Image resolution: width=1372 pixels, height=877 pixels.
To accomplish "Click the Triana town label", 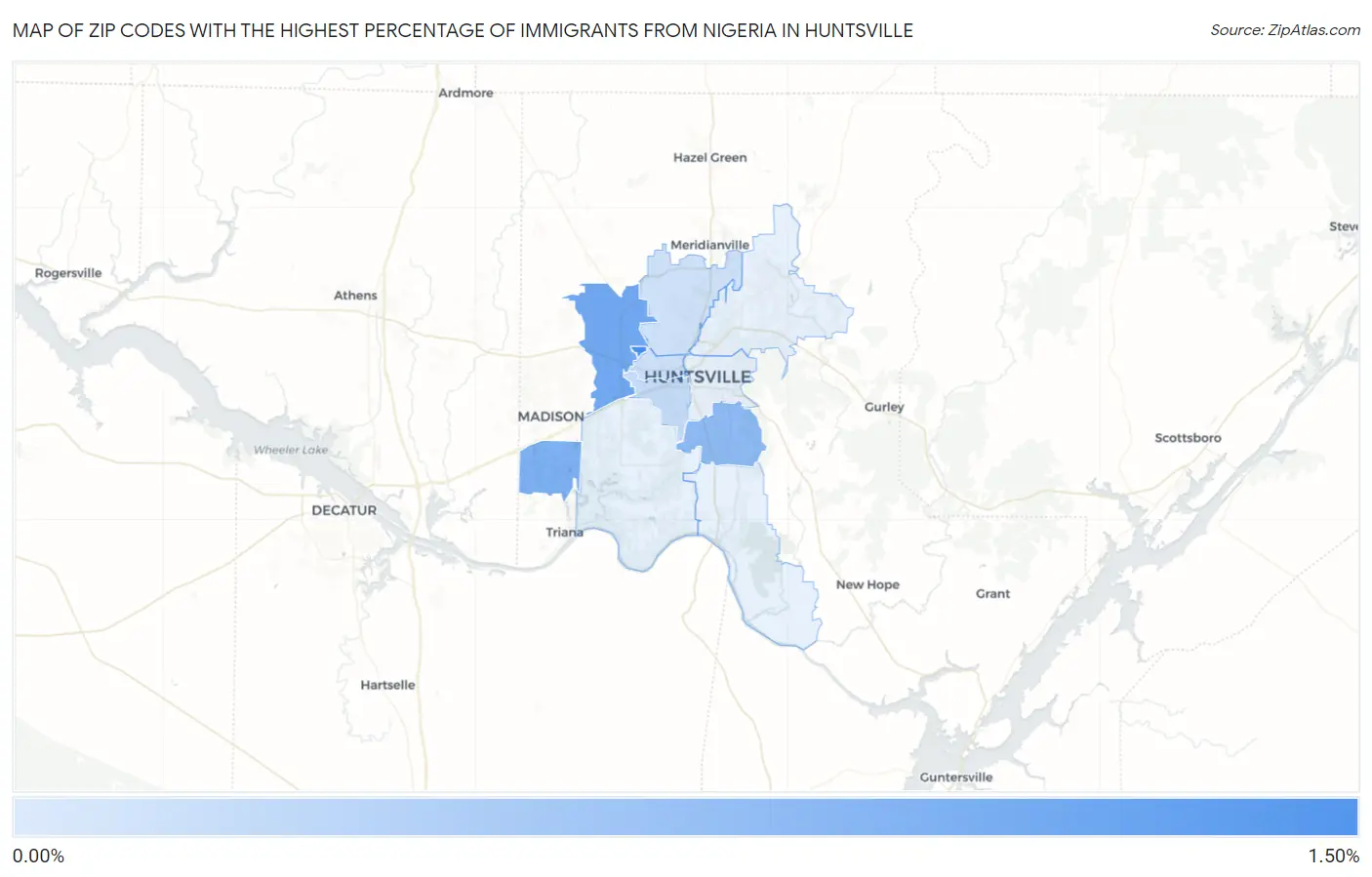I will 564,533.
